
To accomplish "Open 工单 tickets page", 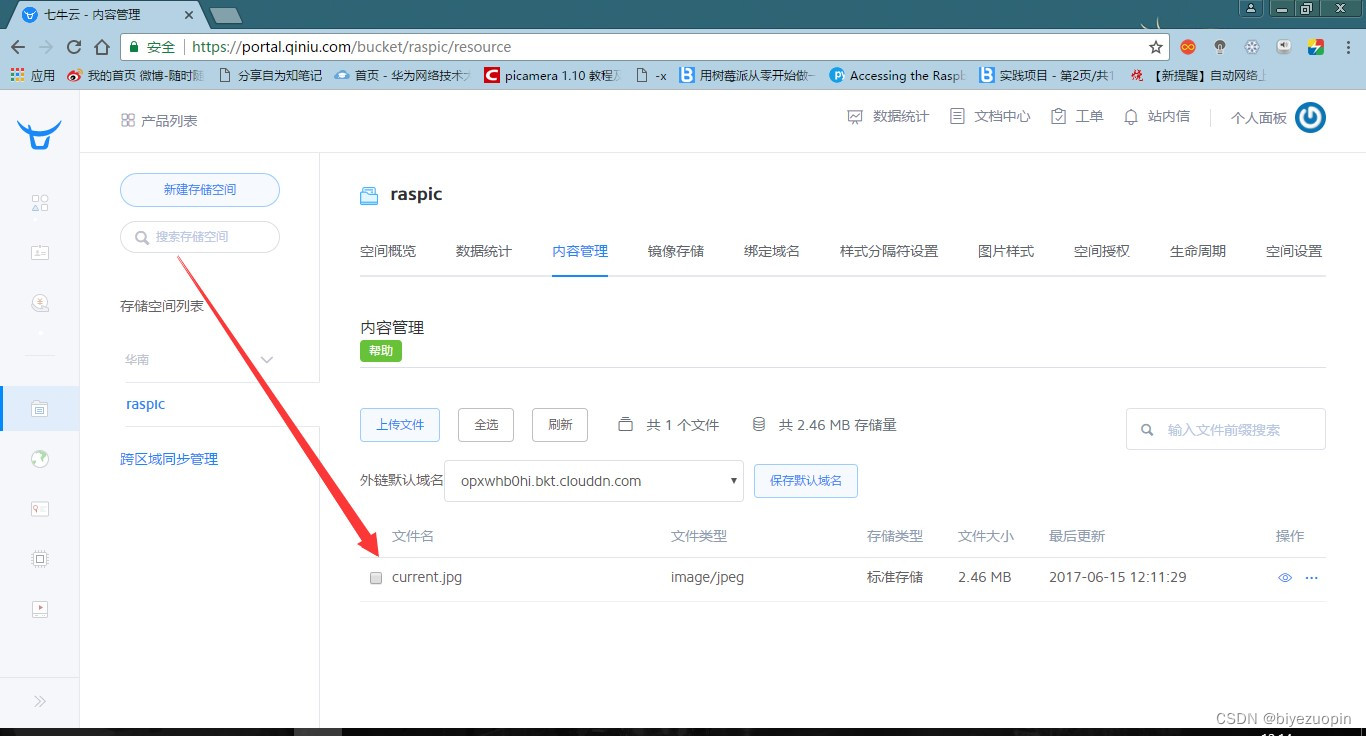I will (x=1077, y=117).
